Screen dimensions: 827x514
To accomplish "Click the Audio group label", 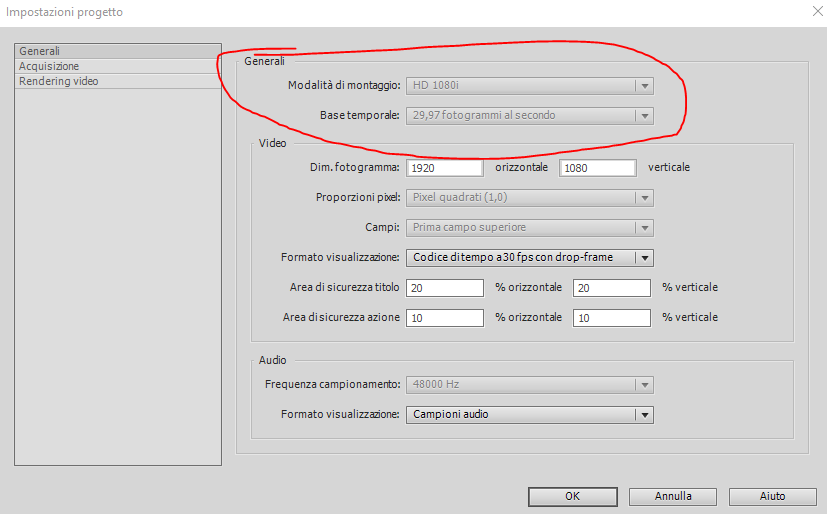I will pyautogui.click(x=272, y=361).
